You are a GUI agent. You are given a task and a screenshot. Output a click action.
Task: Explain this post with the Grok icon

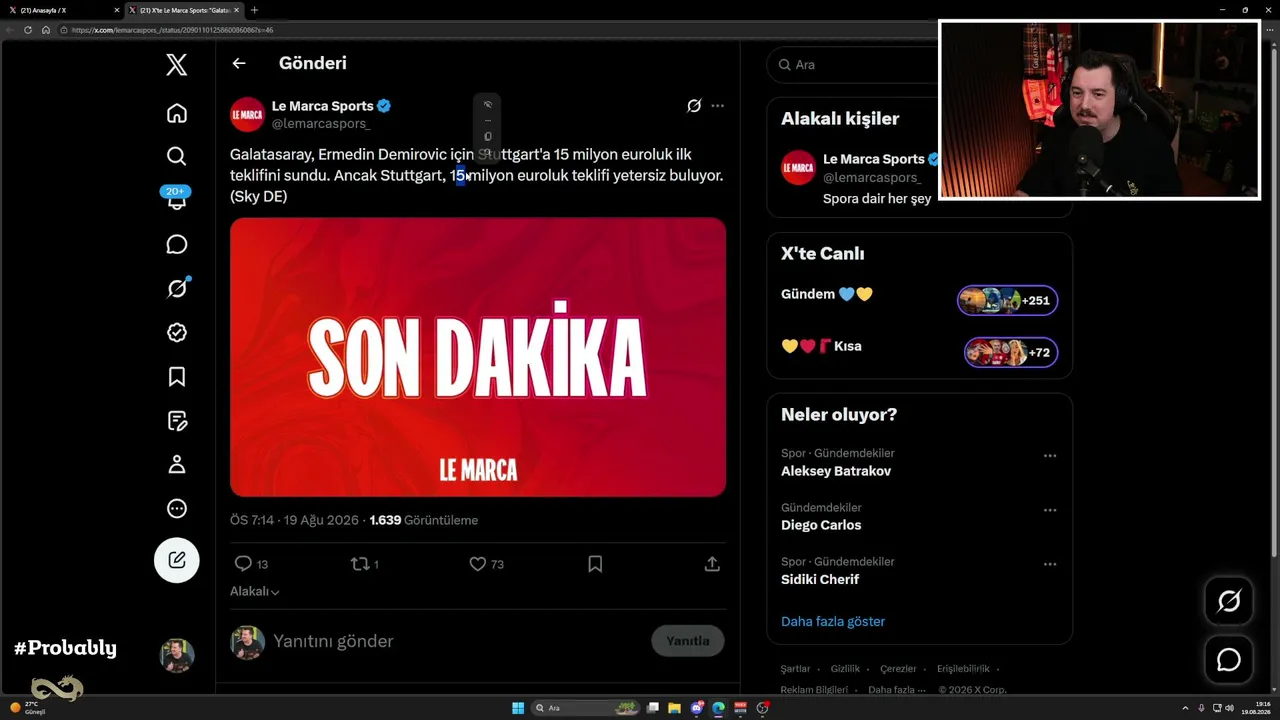pos(694,105)
